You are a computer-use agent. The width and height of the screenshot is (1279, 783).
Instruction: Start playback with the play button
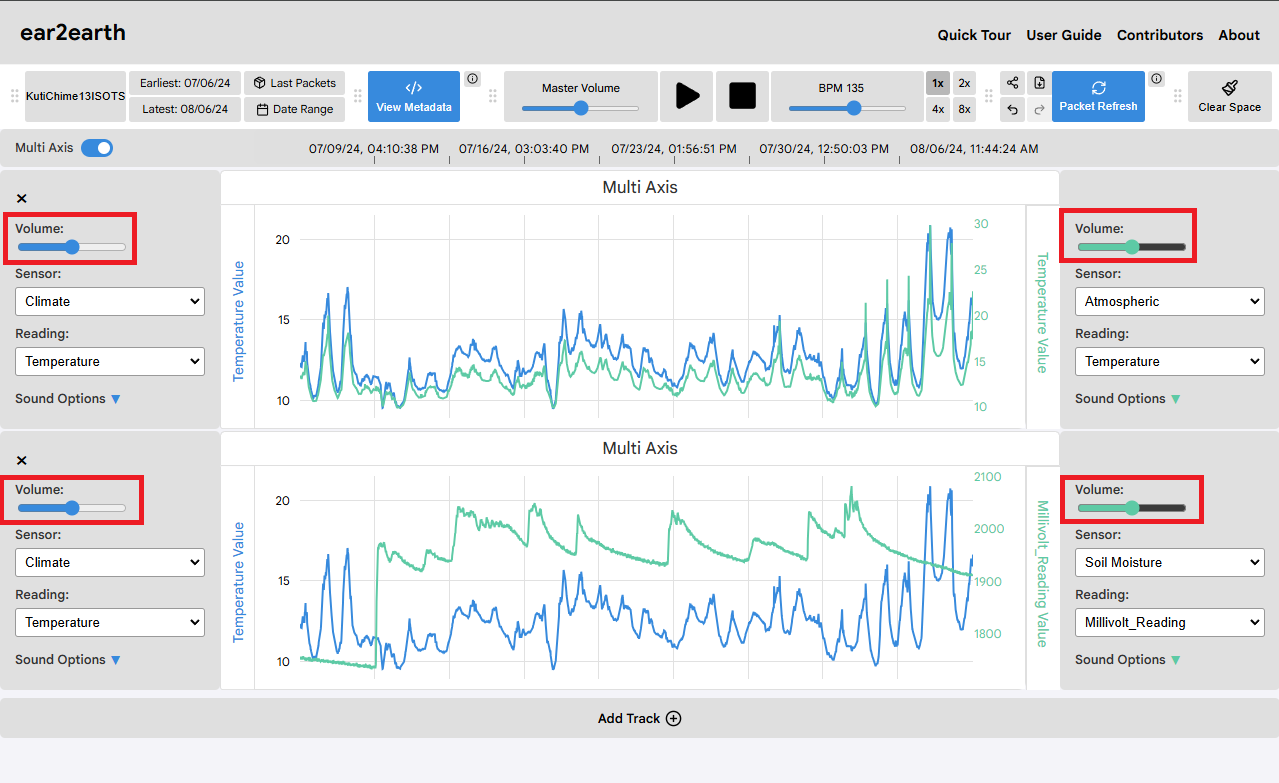click(687, 96)
